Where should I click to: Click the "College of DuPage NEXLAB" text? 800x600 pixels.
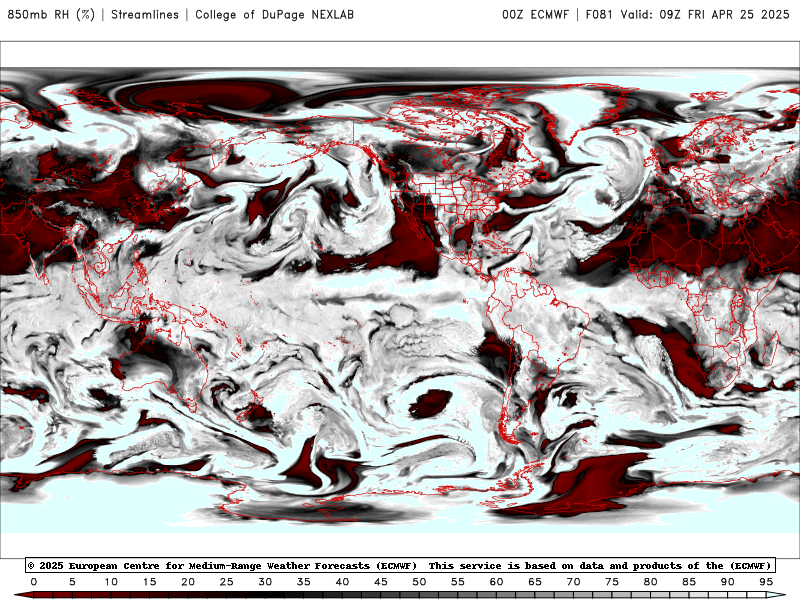pos(274,15)
